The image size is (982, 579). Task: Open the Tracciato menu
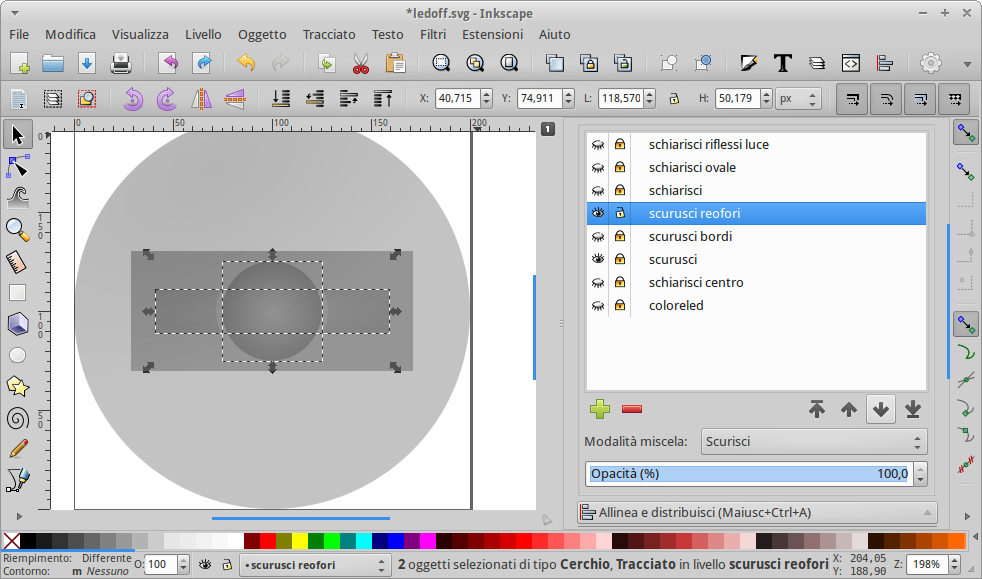[x=329, y=34]
